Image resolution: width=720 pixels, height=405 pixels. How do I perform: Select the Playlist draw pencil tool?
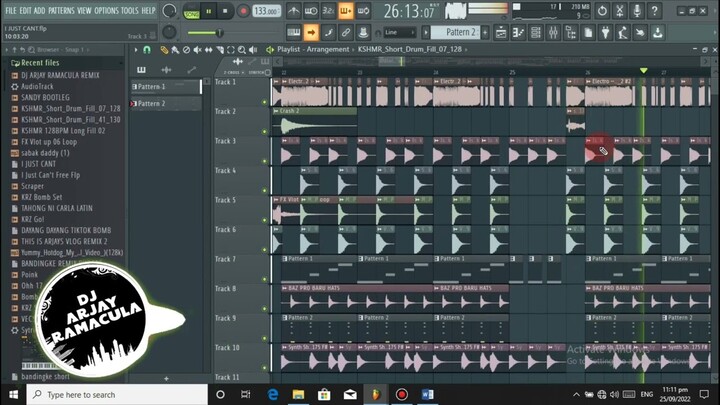(164, 50)
